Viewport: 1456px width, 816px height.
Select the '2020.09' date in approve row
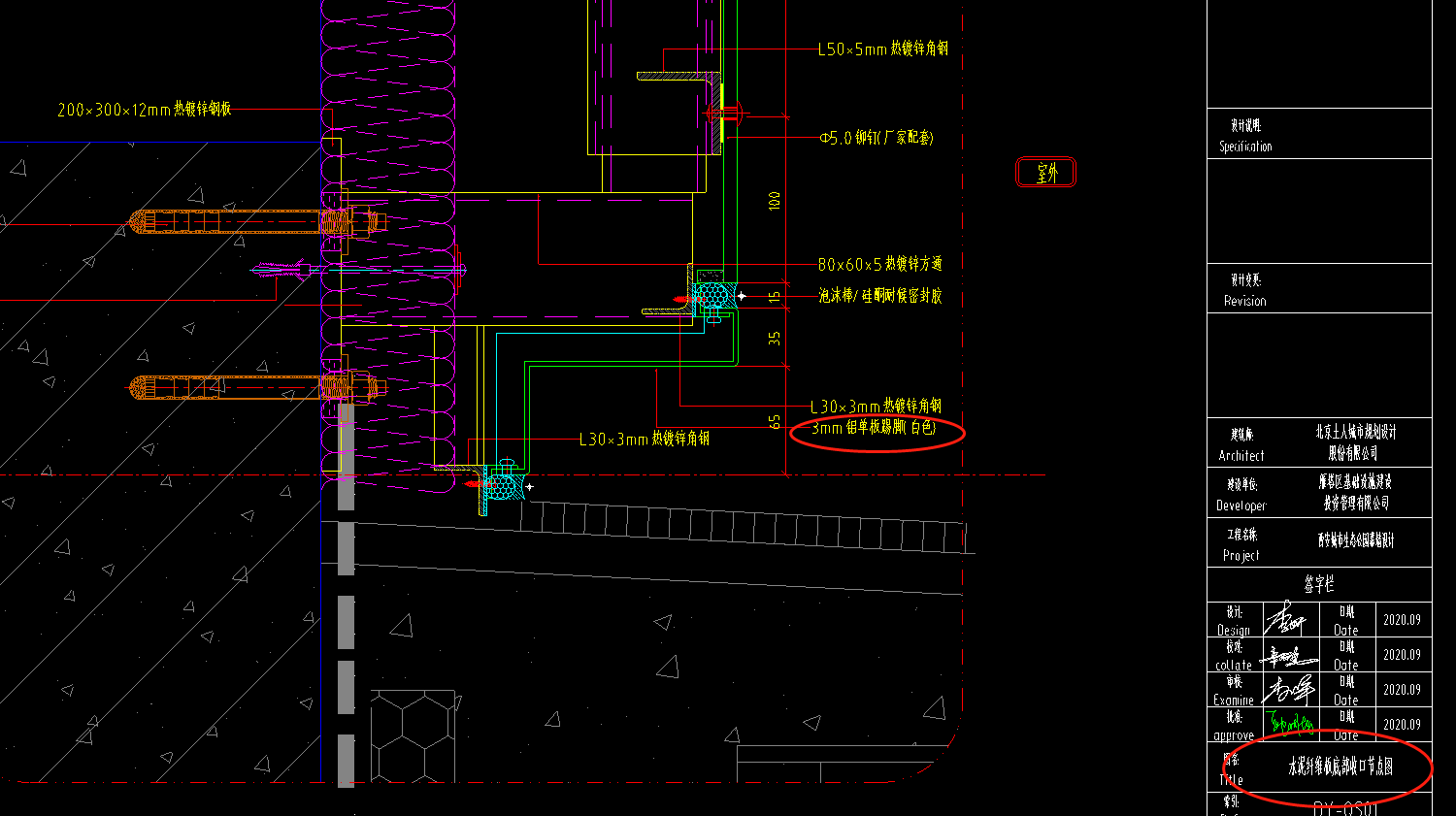tap(1402, 725)
